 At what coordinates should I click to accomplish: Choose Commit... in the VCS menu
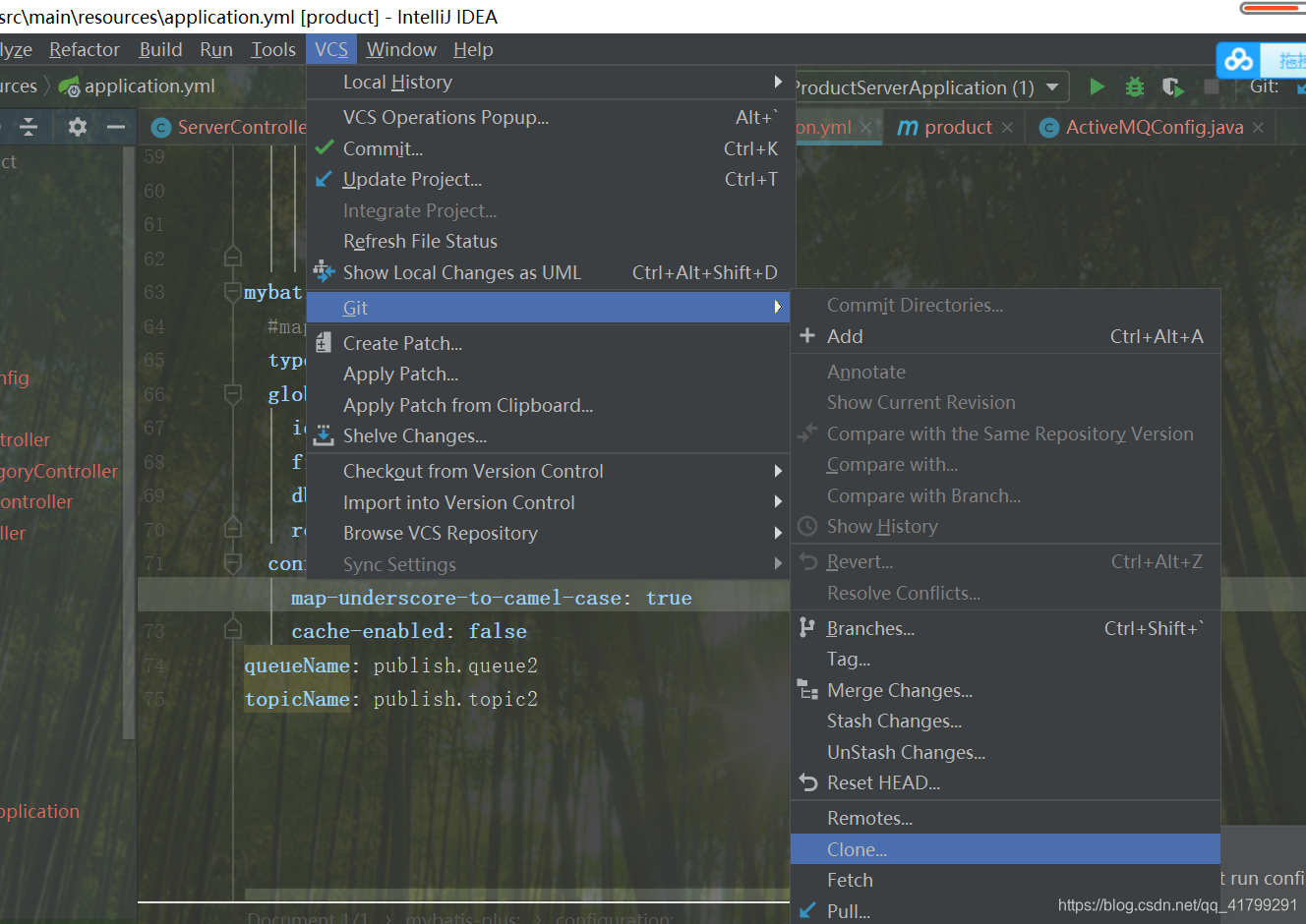tap(551, 148)
